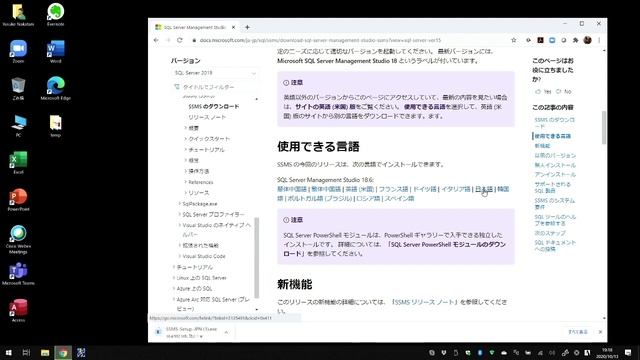Click the 英語 (米国) language download link

(360, 189)
